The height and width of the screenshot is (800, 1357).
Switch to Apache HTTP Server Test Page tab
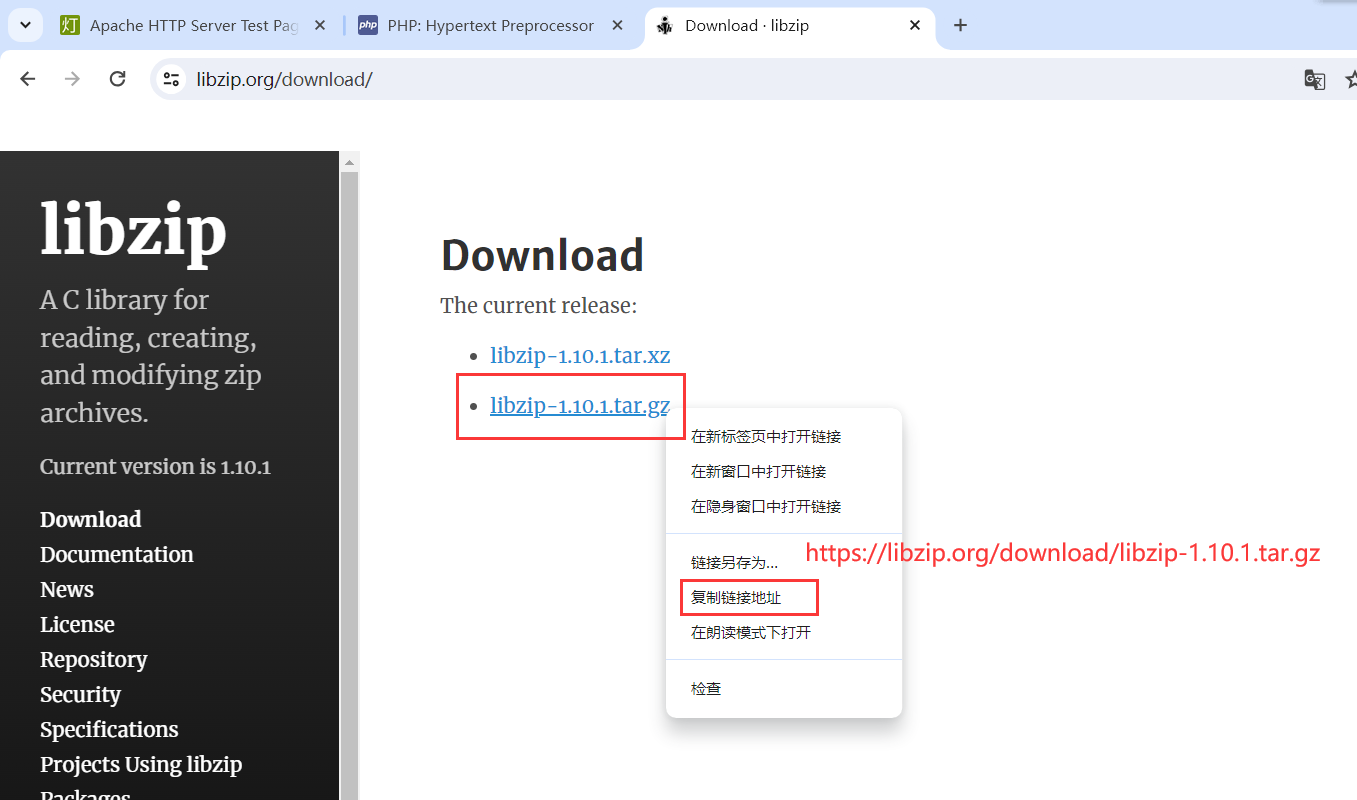click(x=194, y=26)
